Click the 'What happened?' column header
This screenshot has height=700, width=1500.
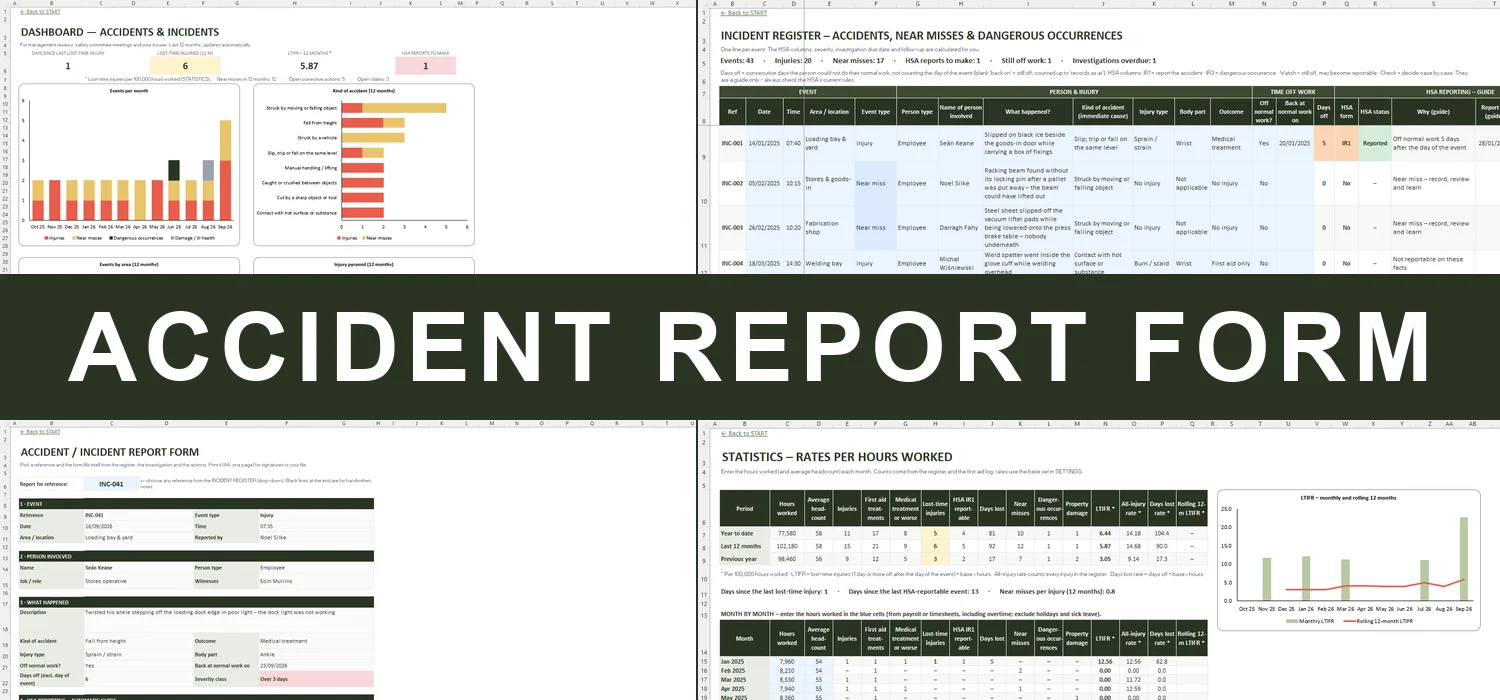(1027, 111)
